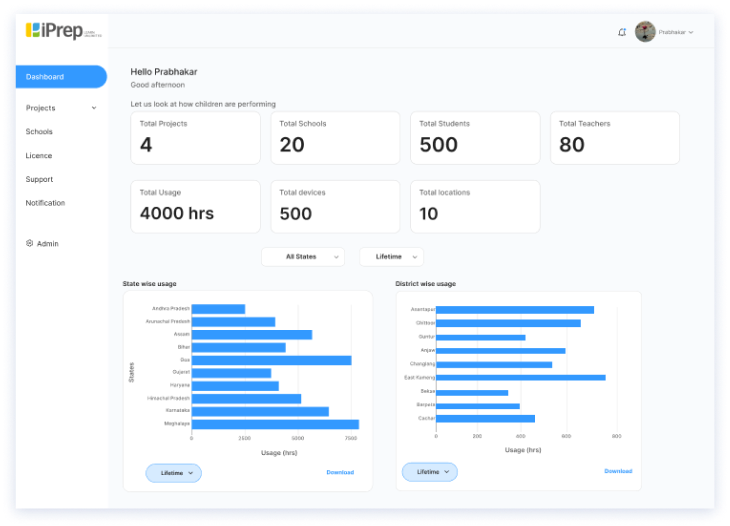Open the Lifetime filter dropdown beside All States

(392, 257)
